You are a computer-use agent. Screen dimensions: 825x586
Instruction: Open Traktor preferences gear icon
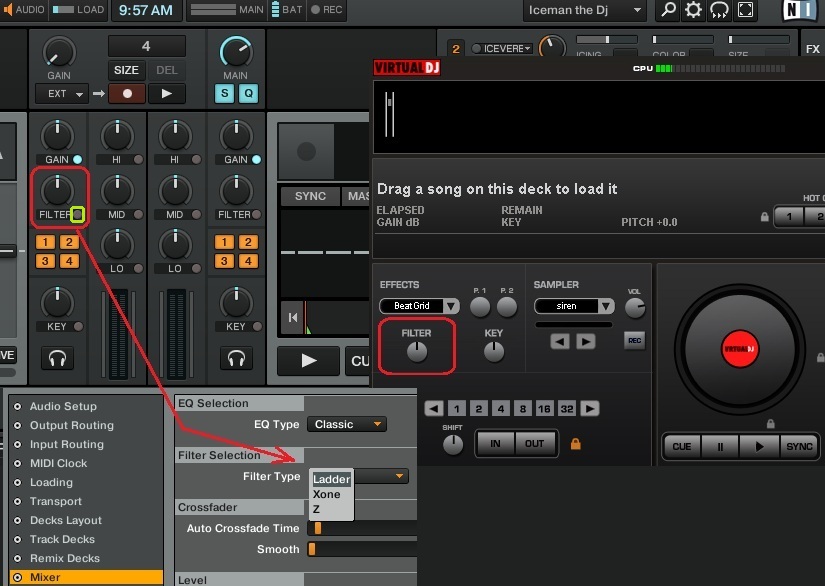tap(693, 9)
